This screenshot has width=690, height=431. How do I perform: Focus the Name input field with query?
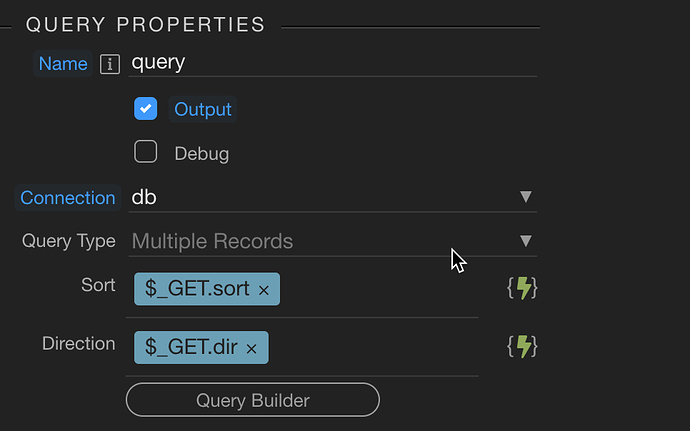coord(332,63)
